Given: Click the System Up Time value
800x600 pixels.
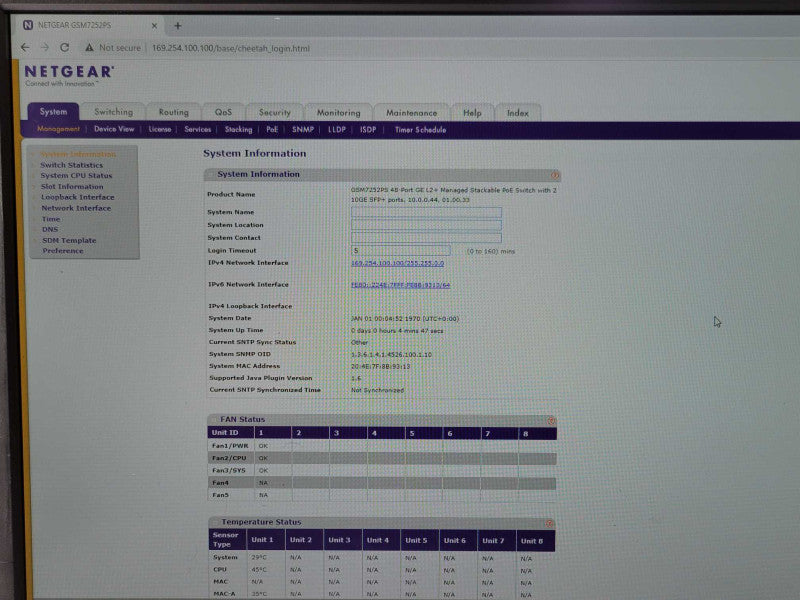Looking at the screenshot, I should (x=397, y=331).
